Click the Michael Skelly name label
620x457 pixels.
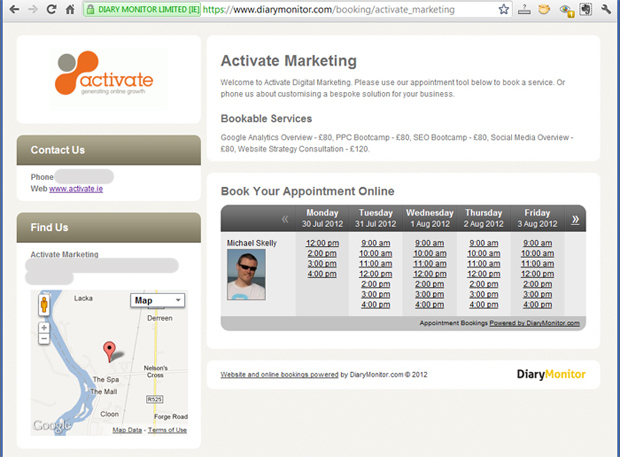click(x=252, y=243)
